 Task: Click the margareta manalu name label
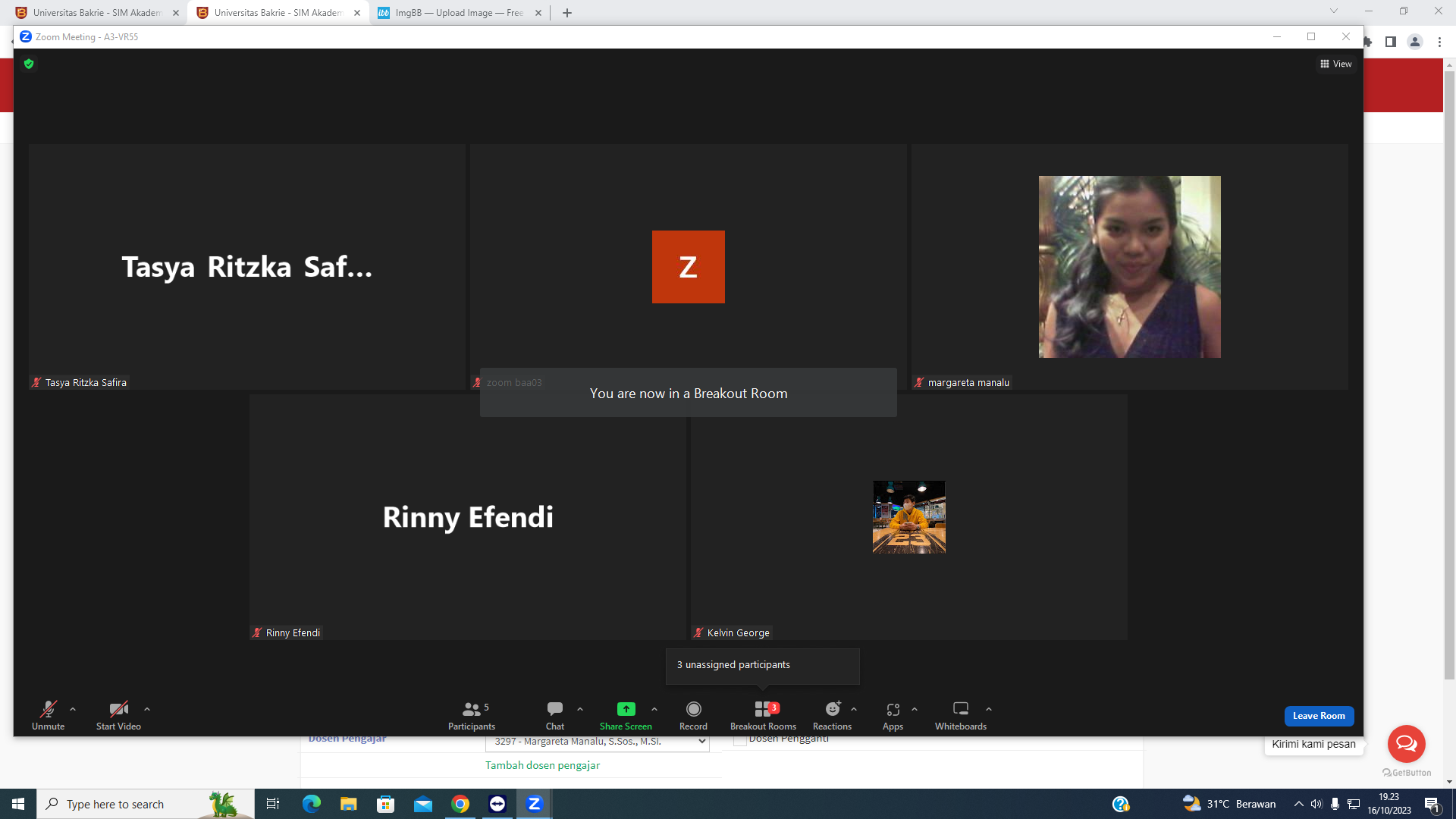point(968,382)
